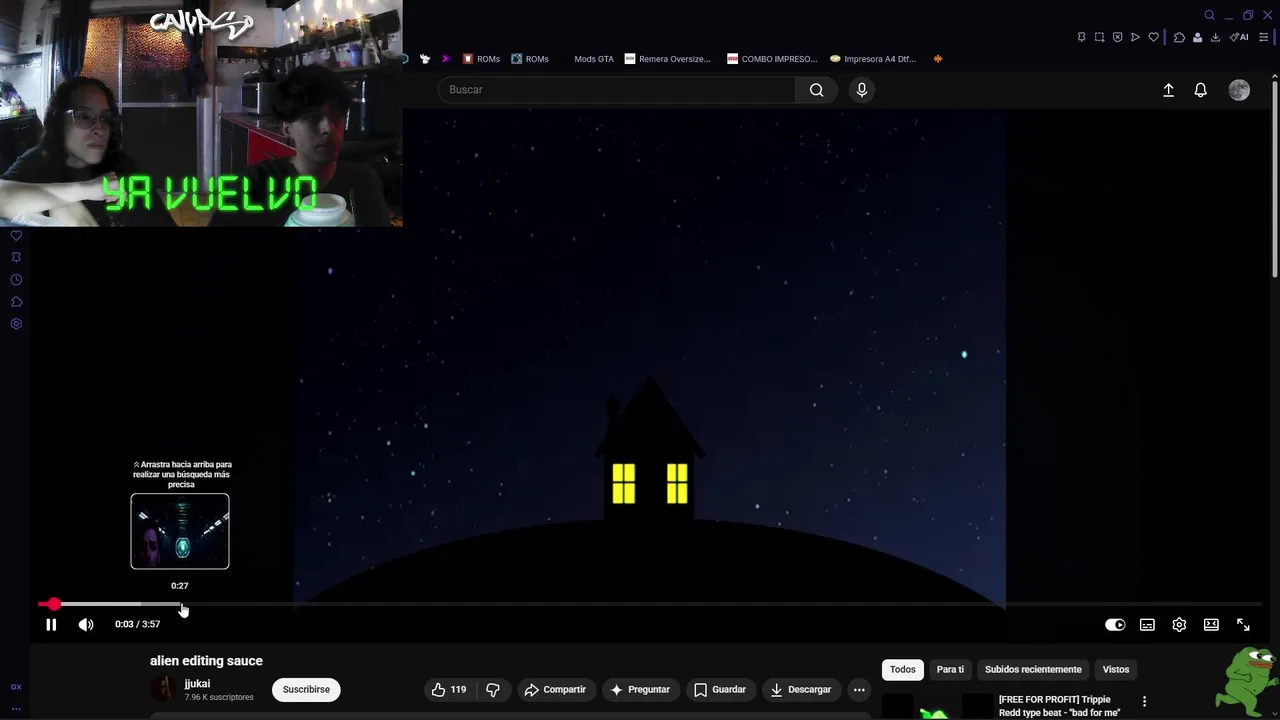Click the Buscar search field
This screenshot has width=1280, height=720.
point(616,90)
